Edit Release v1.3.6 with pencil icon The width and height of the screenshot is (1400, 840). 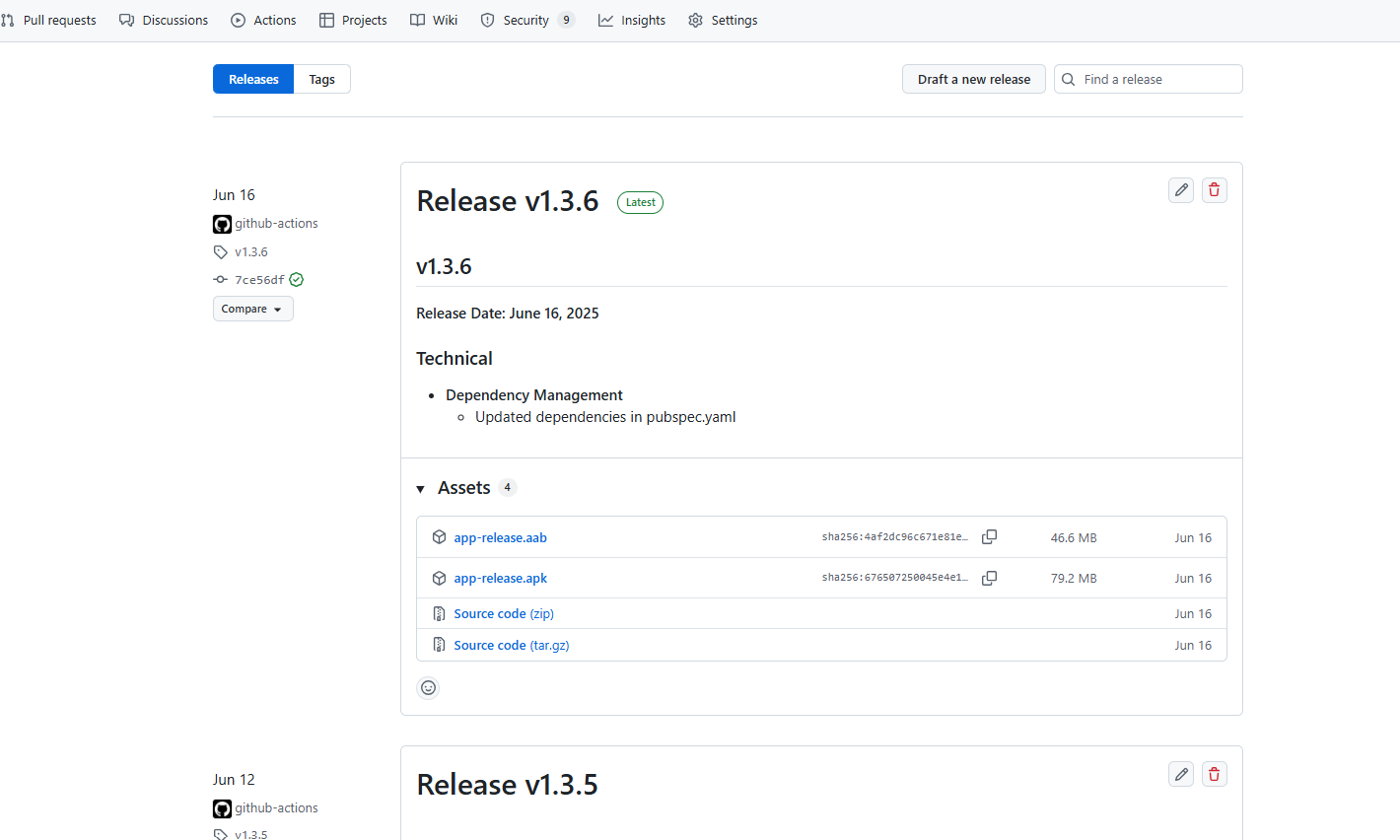click(x=1181, y=190)
